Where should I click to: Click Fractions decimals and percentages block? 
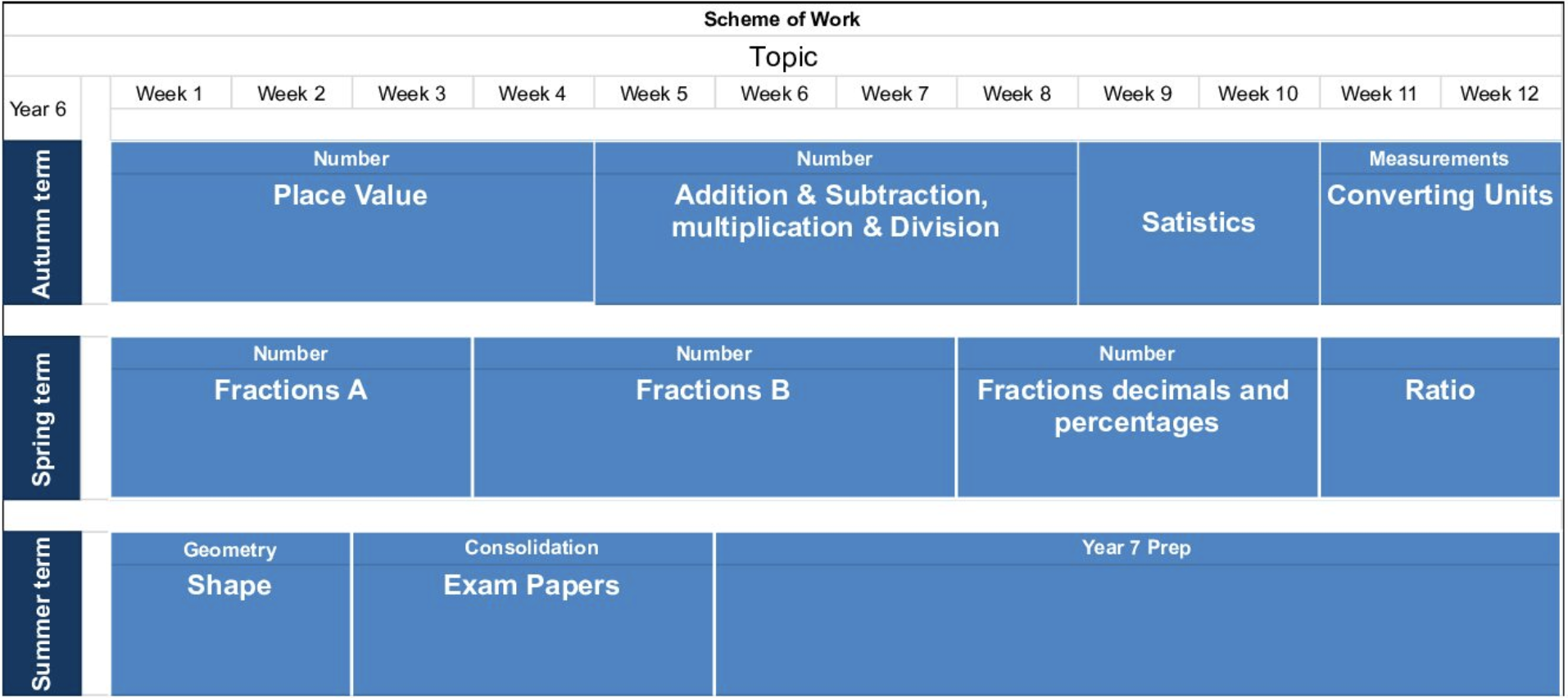[1135, 406]
